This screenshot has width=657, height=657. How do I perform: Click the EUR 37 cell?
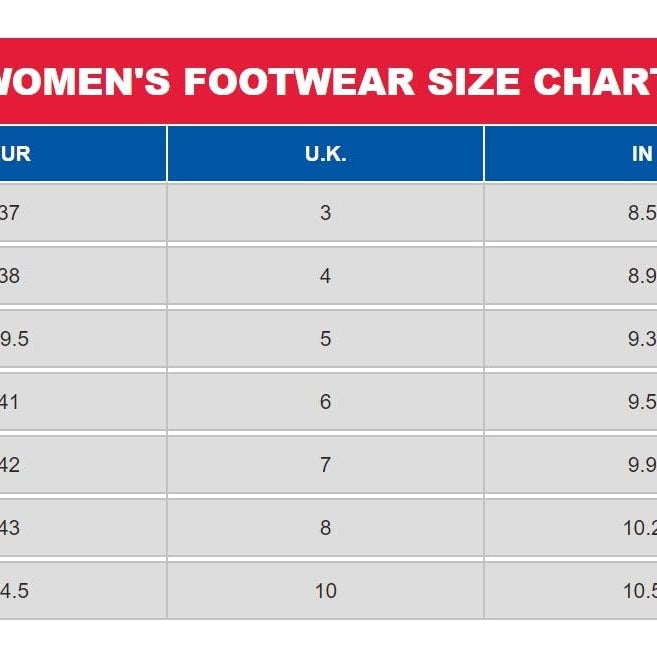10,213
